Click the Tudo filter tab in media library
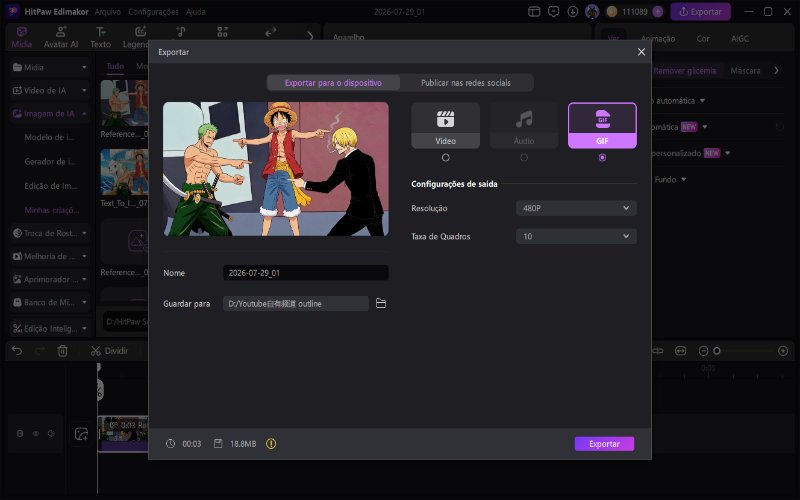 115,66
